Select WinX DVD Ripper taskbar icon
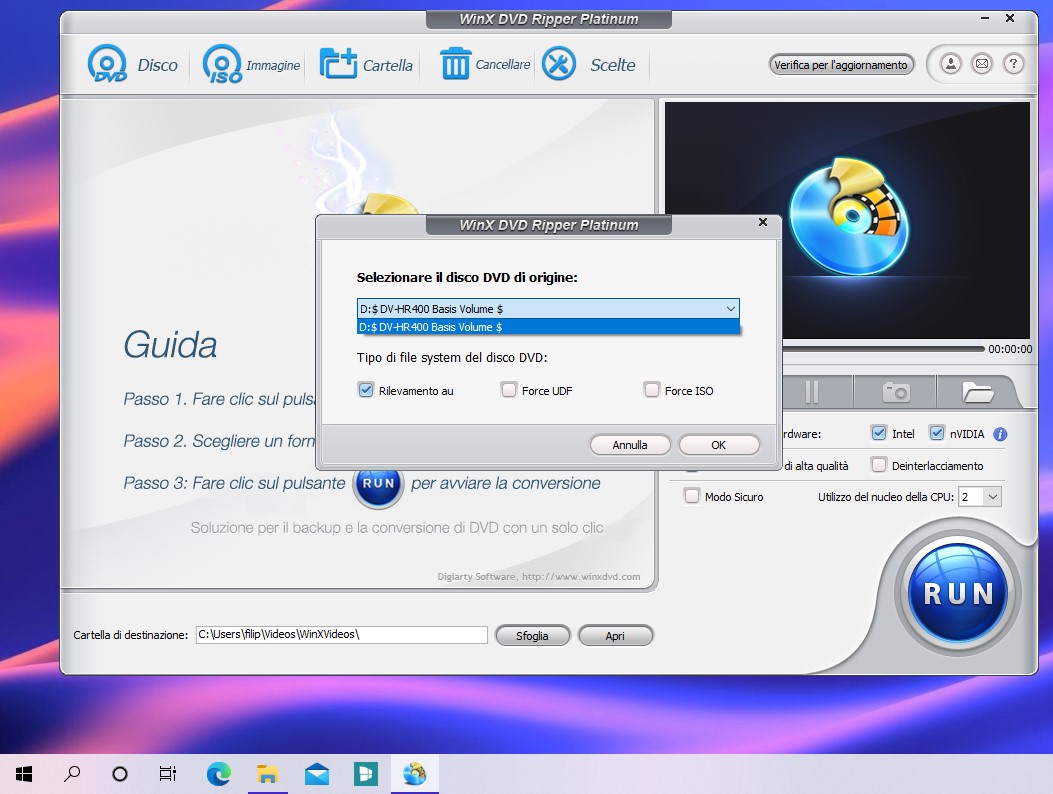 [414, 774]
